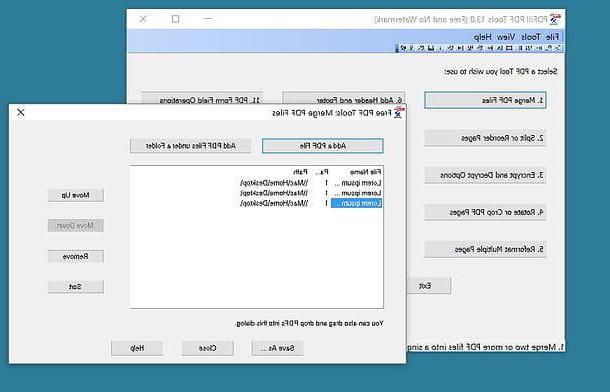610x392 pixels.
Task: Click the Remove button
Action: [75, 257]
